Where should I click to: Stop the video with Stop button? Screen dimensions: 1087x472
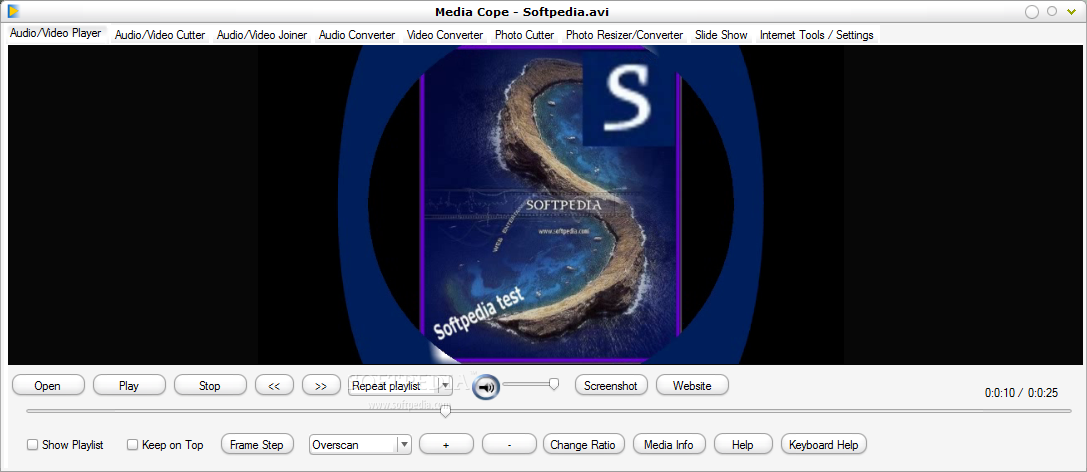pos(210,385)
